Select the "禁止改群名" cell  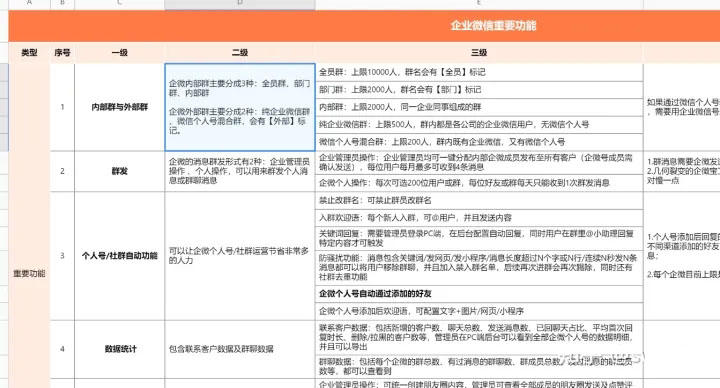[479, 201]
